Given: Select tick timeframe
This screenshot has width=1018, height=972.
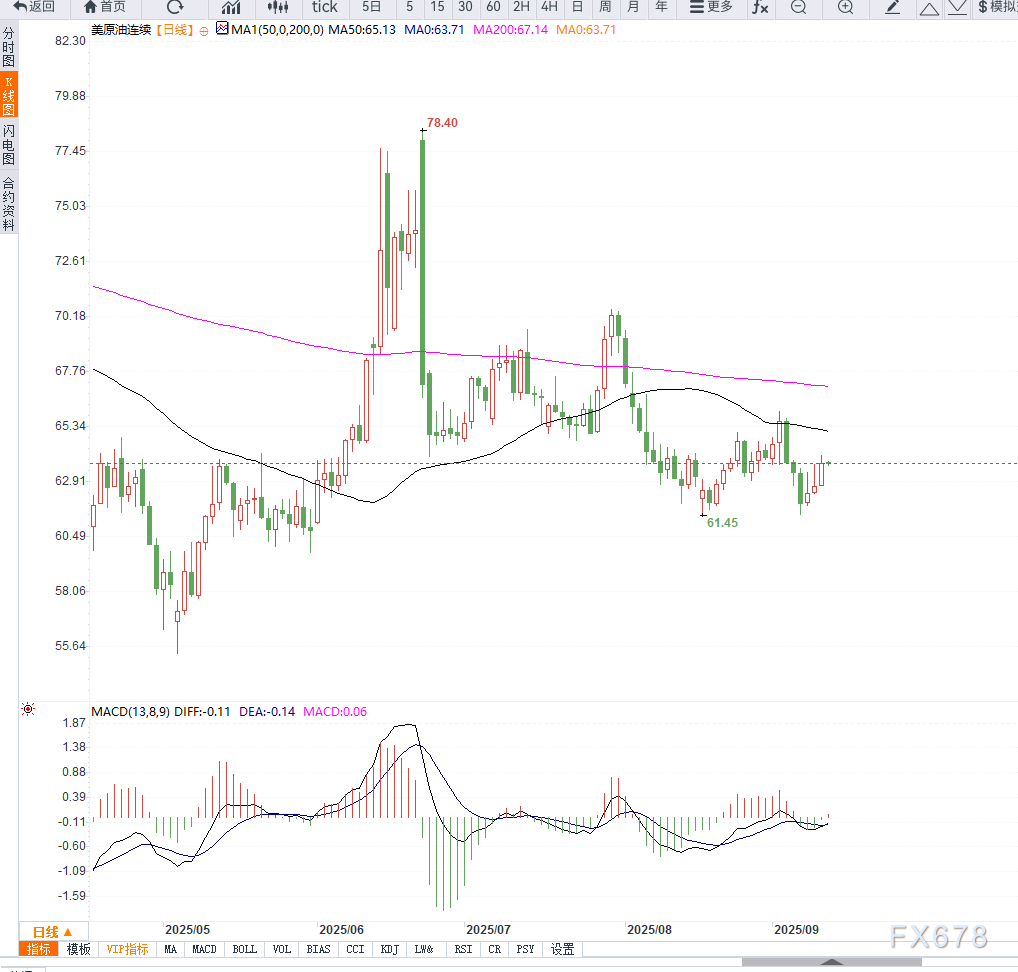Looking at the screenshot, I should pyautogui.click(x=325, y=7).
